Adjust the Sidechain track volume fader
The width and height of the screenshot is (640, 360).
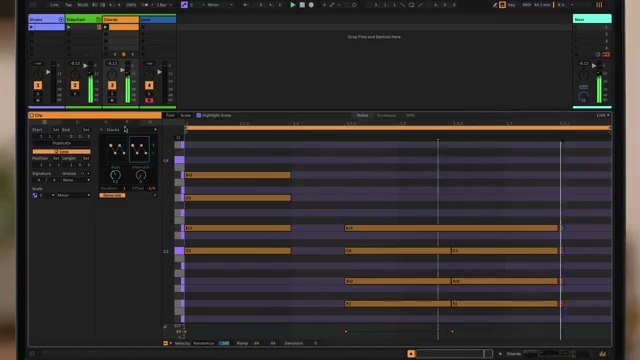coord(85,65)
